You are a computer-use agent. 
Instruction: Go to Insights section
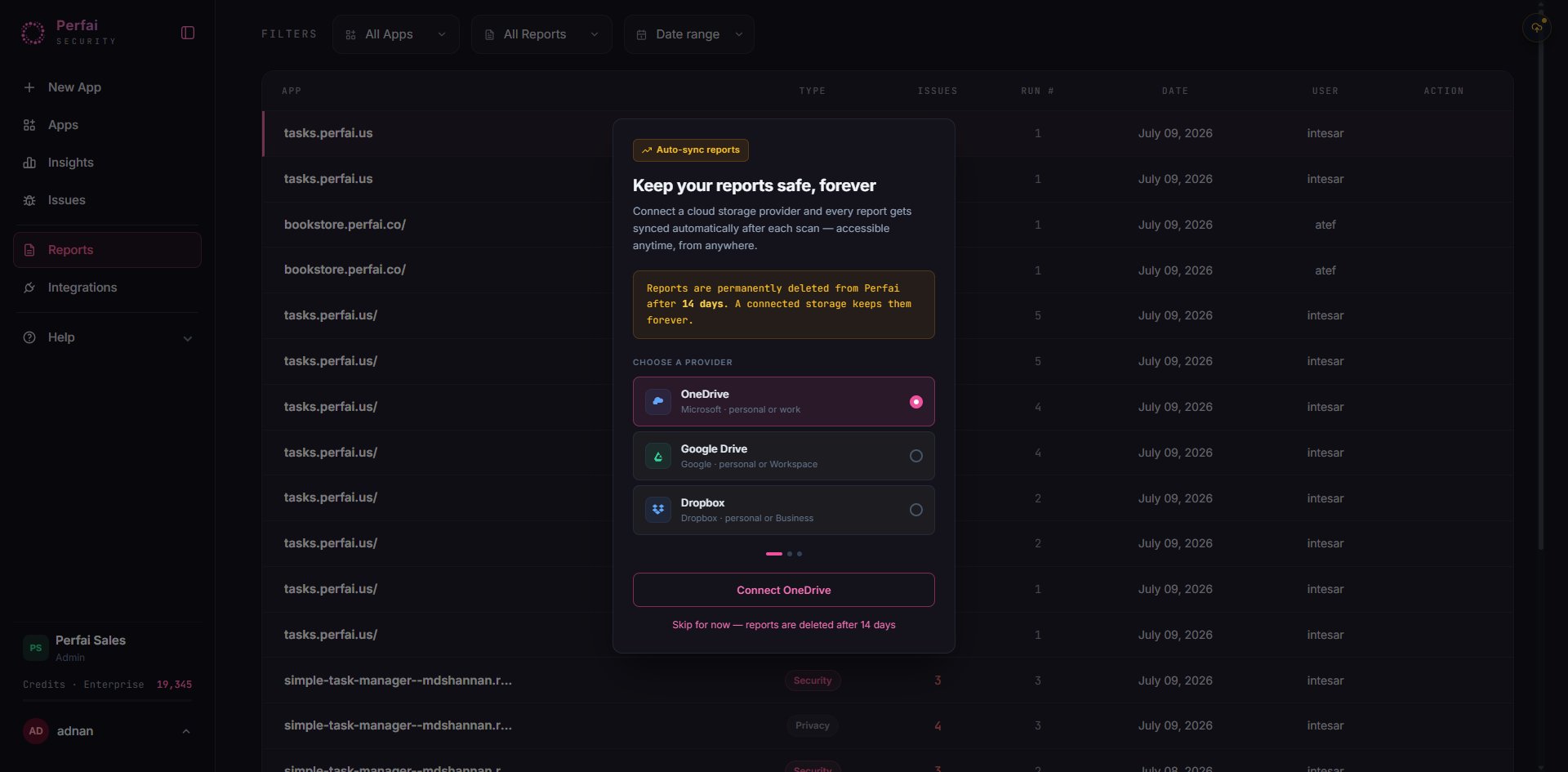[107, 163]
